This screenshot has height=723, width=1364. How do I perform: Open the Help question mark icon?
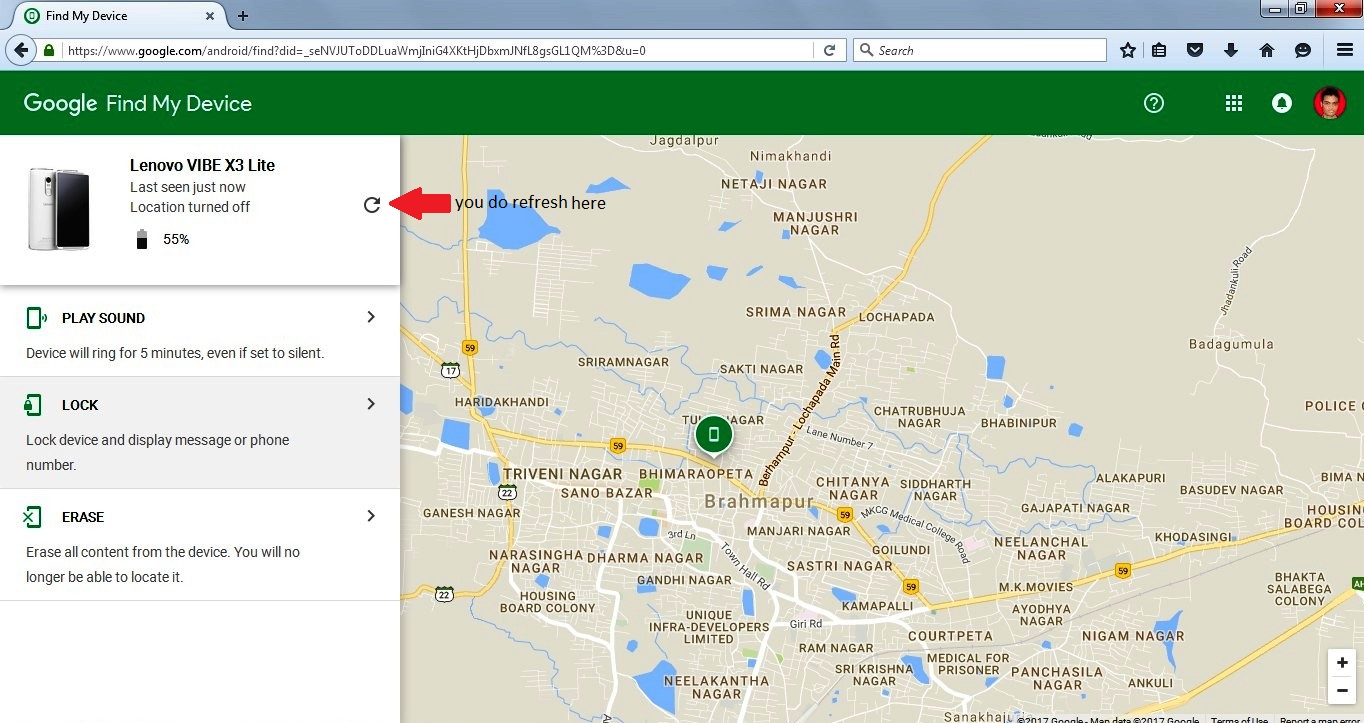tap(1154, 103)
